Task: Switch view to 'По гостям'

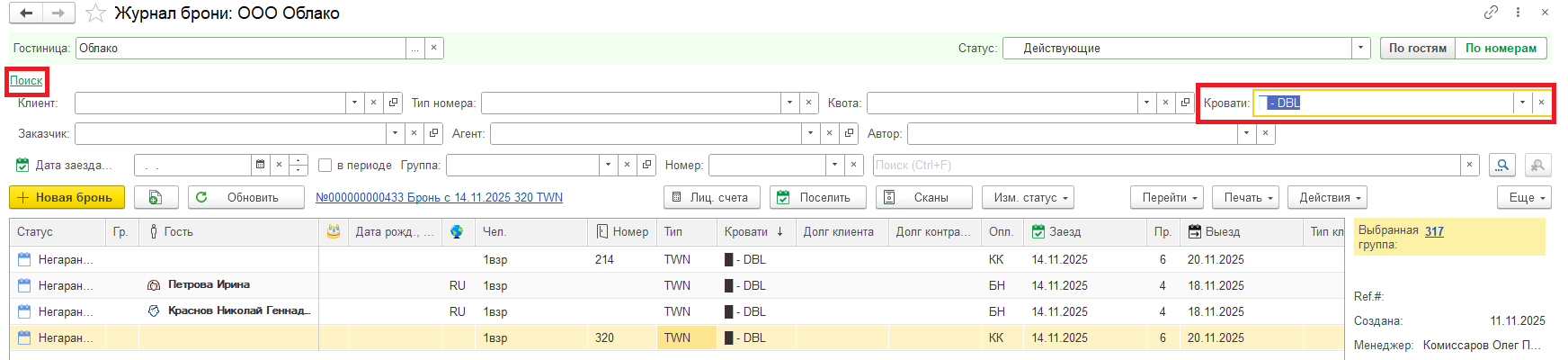Action: pyautogui.click(x=1417, y=49)
